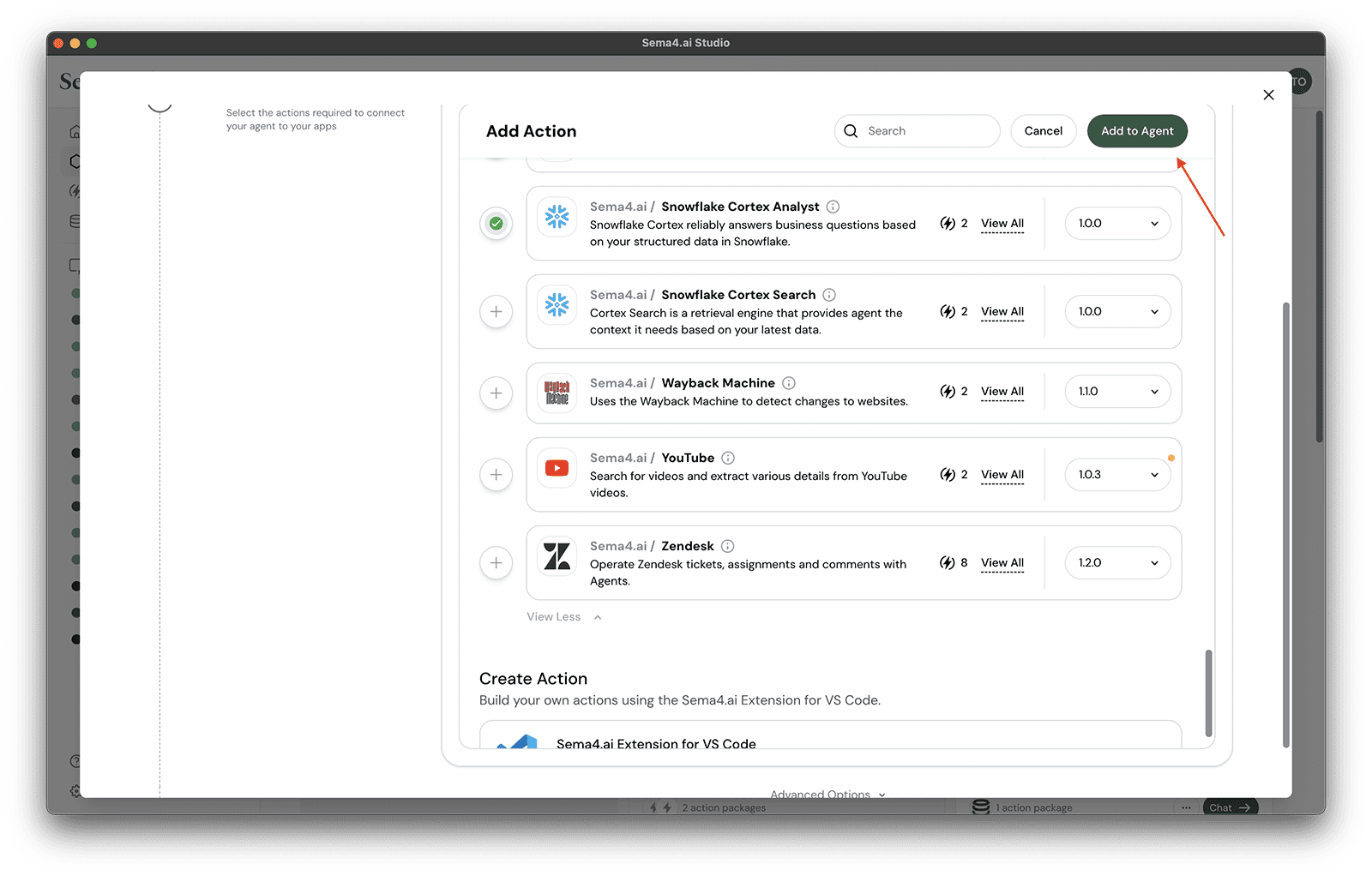1372x876 pixels.
Task: Click the Zendesk logo icon
Action: (557, 556)
